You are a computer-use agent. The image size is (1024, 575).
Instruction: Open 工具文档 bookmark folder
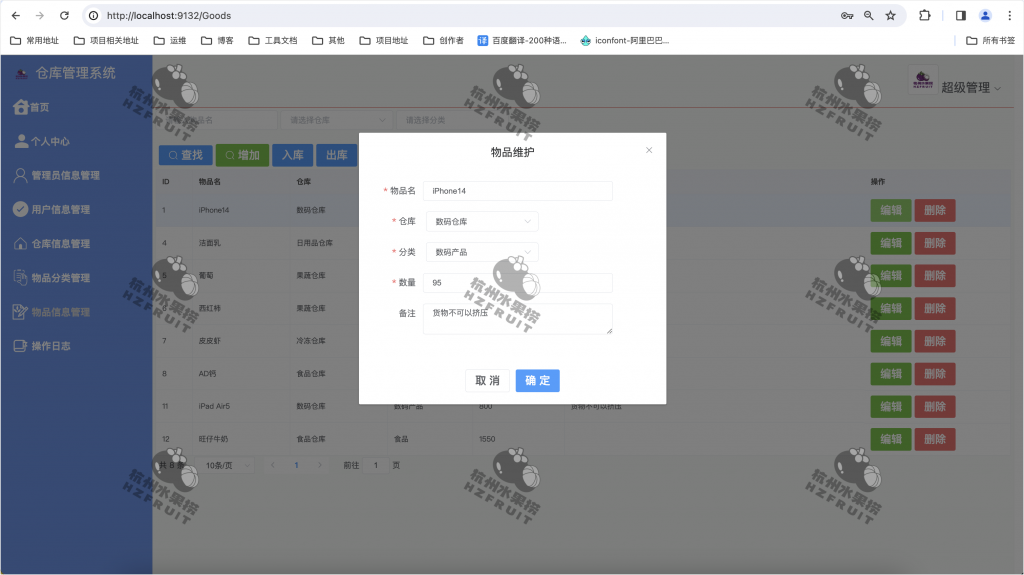272,41
